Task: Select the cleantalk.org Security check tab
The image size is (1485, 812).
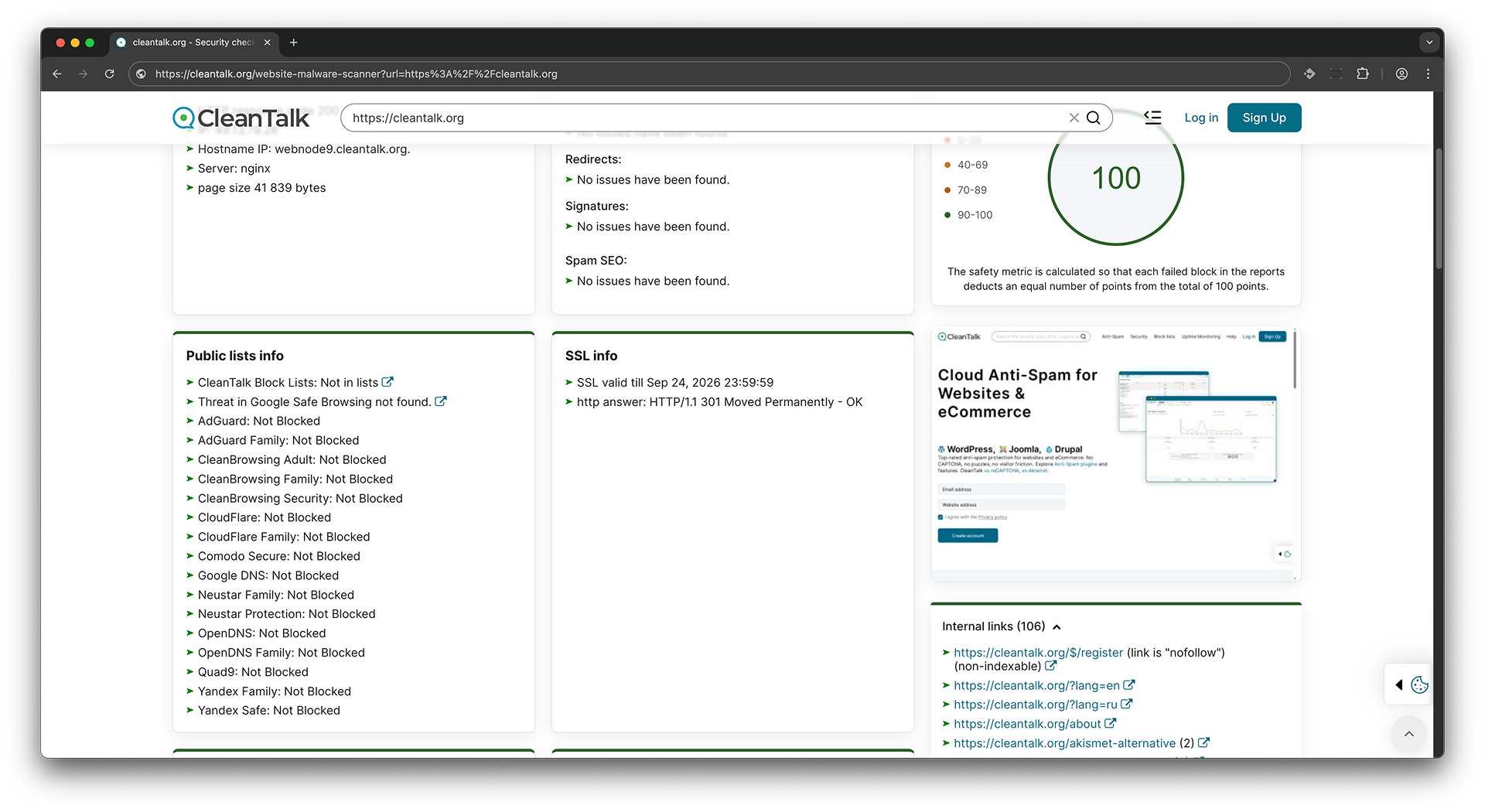Action: [193, 43]
